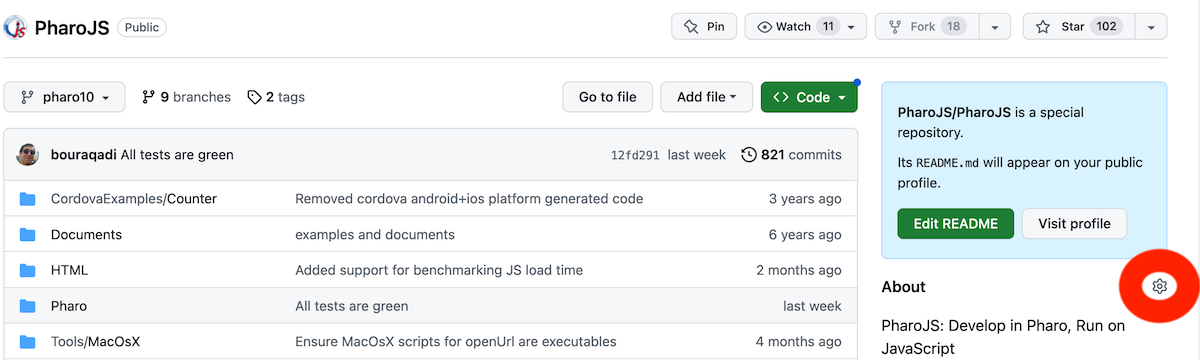Open commit Ensure MacOsX scripts for openUrl
Image resolution: width=1200 pixels, height=360 pixels.
click(x=456, y=342)
